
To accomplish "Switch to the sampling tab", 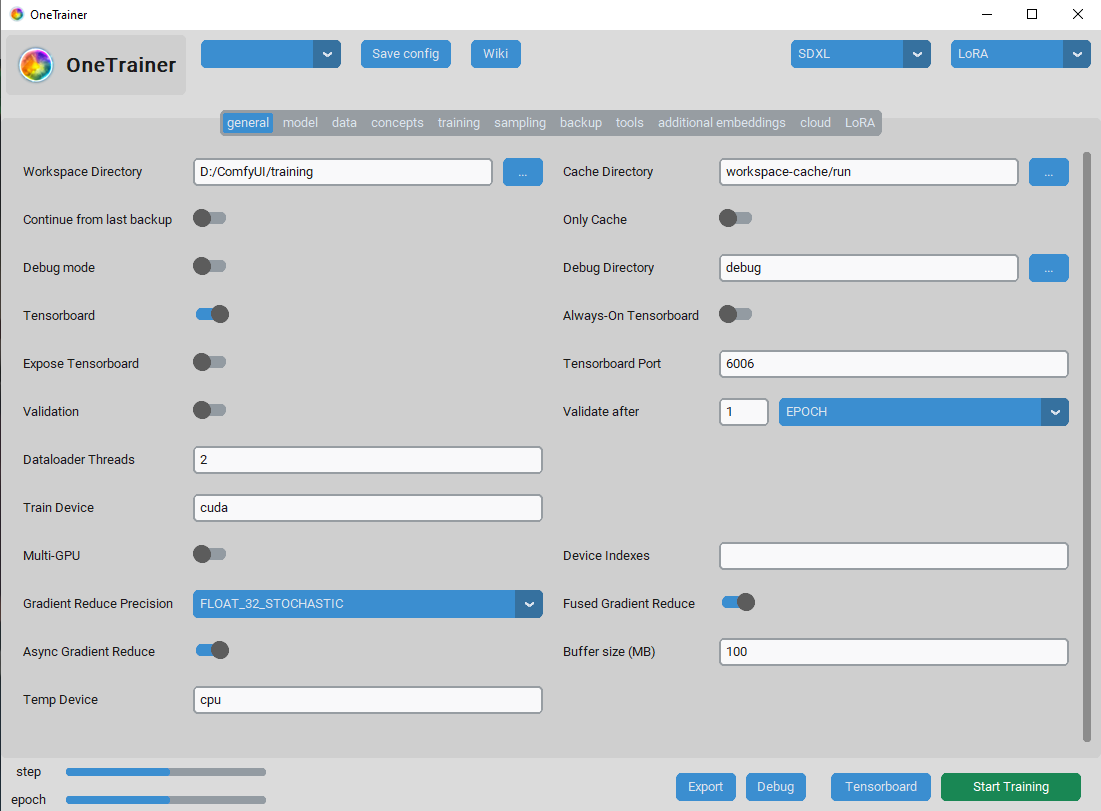I will click(x=520, y=123).
